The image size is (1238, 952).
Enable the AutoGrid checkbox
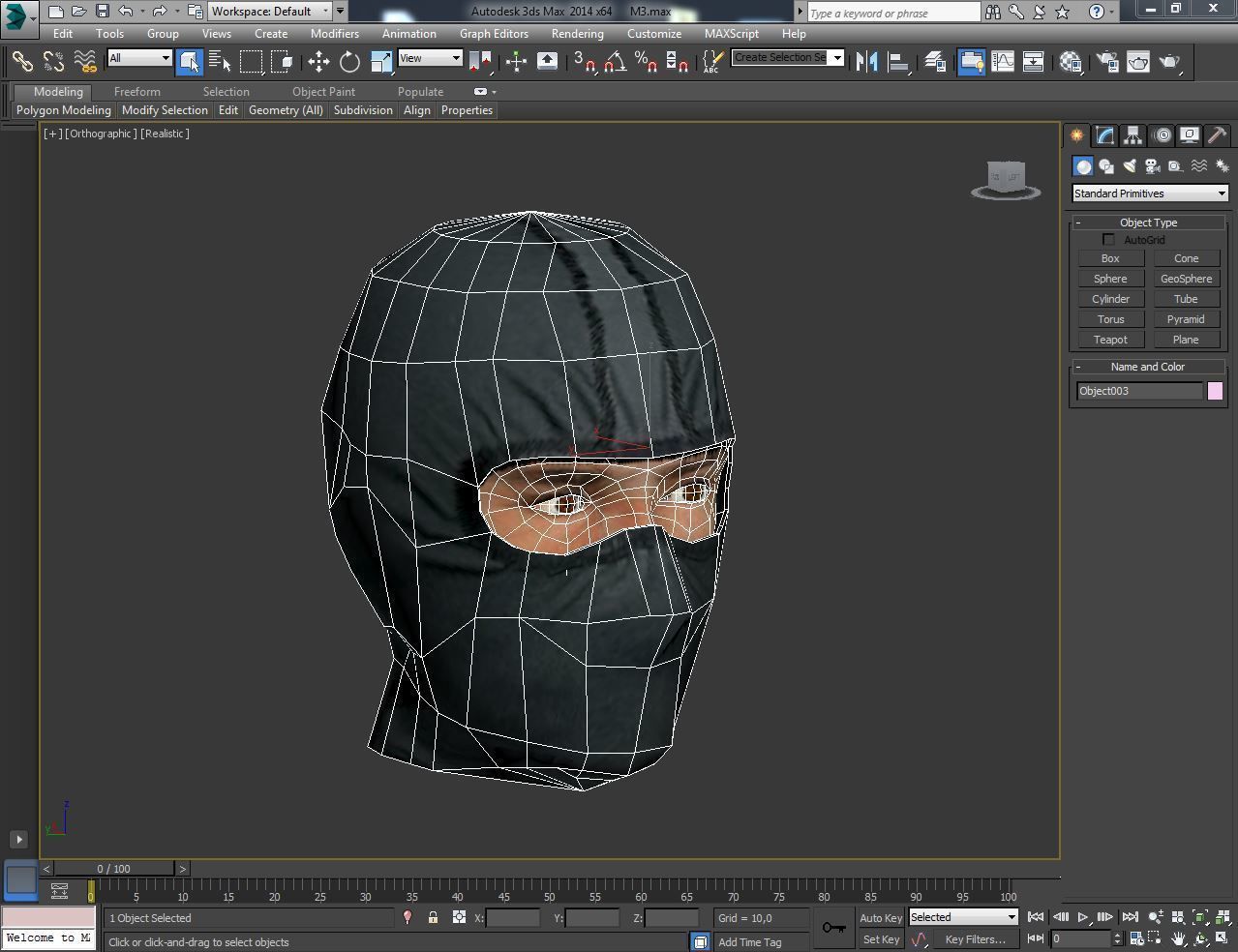click(x=1108, y=240)
